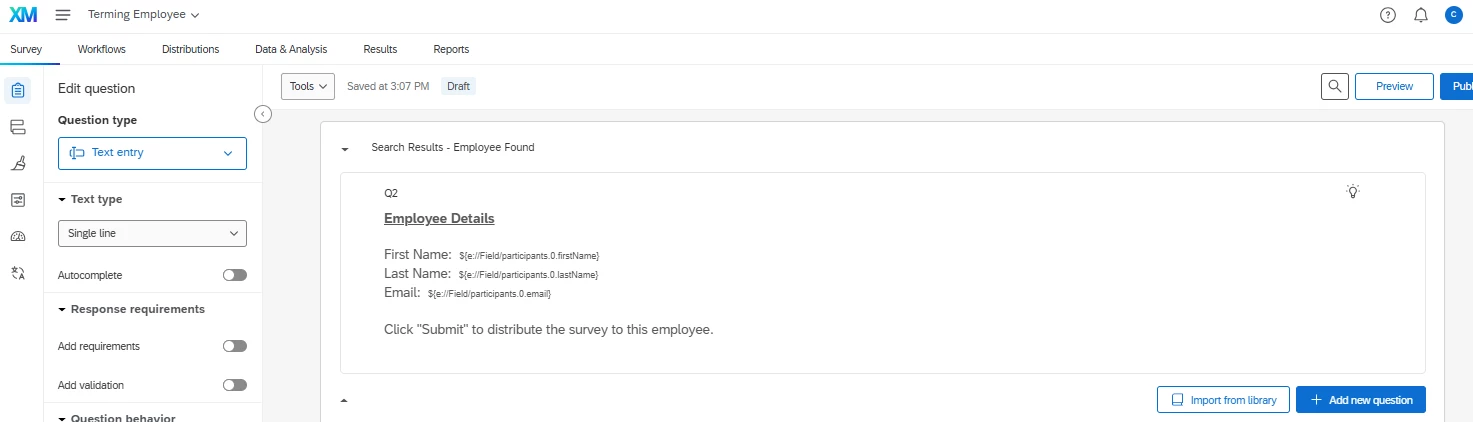Open Look and feel paintbrush icon
The width and height of the screenshot is (1473, 422).
(x=17, y=163)
